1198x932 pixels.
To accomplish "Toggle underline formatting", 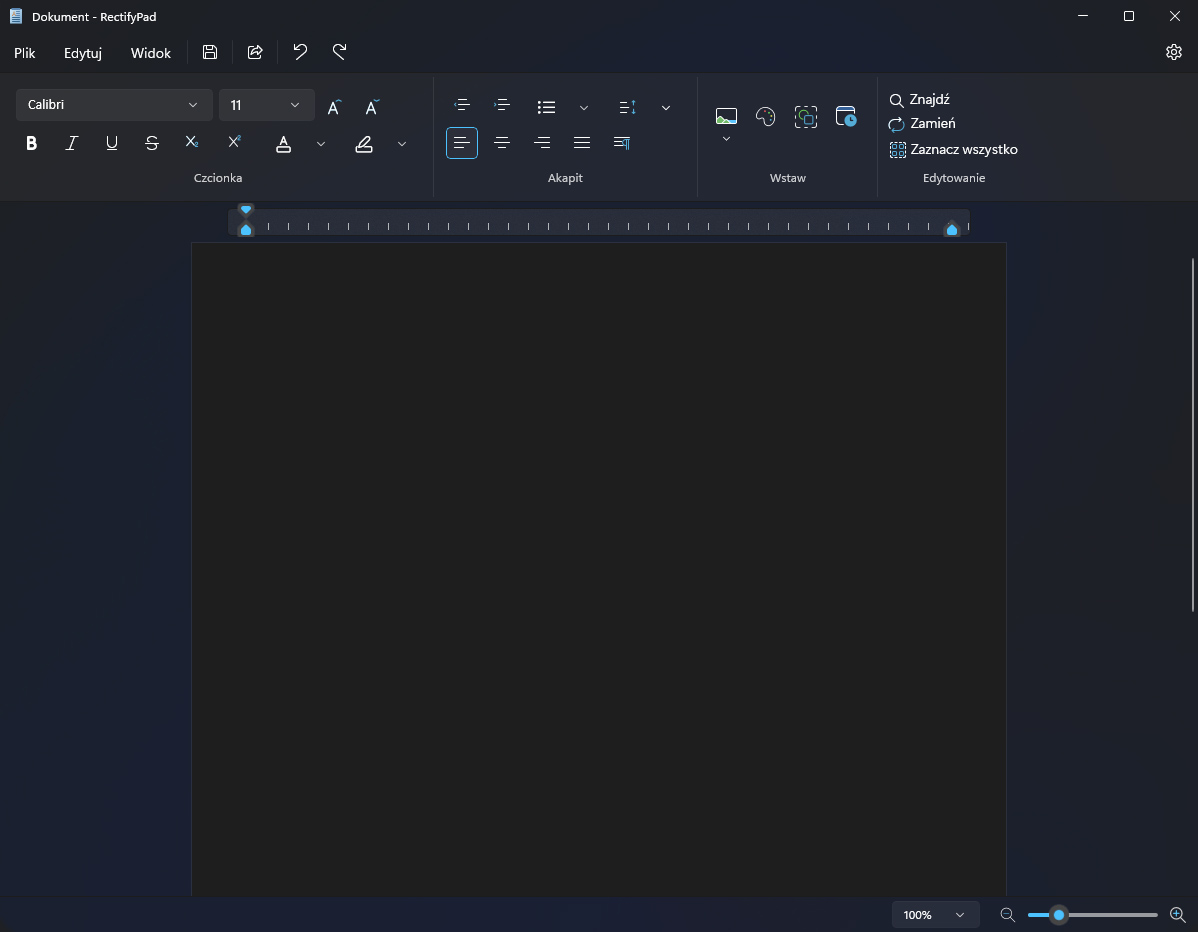I will 111,143.
